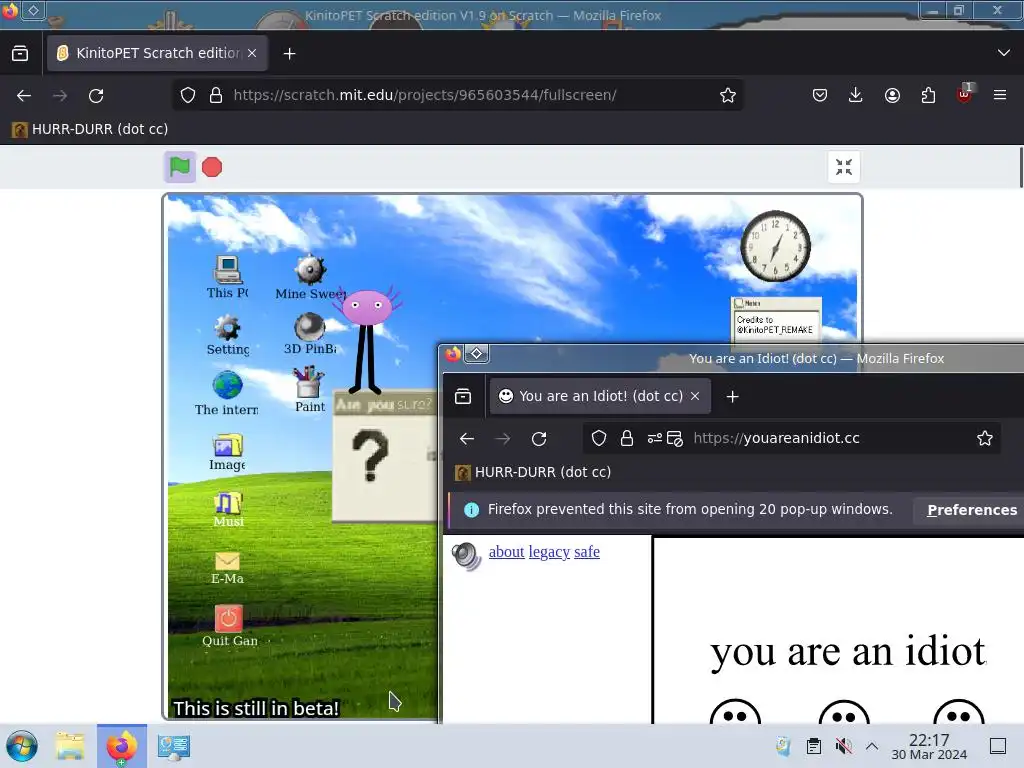Click the forward arrow in the Scratch browser window
Image resolution: width=1024 pixels, height=768 pixels.
(60, 95)
